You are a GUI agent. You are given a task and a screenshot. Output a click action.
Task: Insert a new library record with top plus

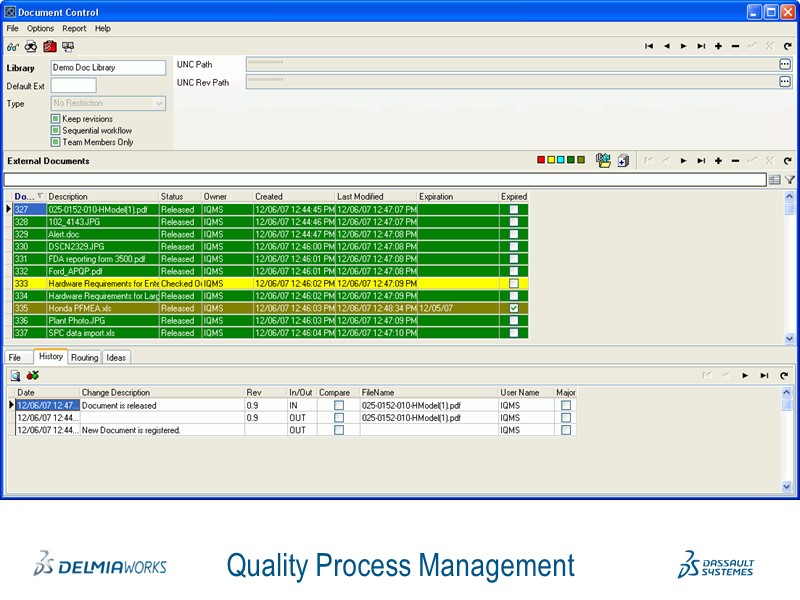click(718, 46)
